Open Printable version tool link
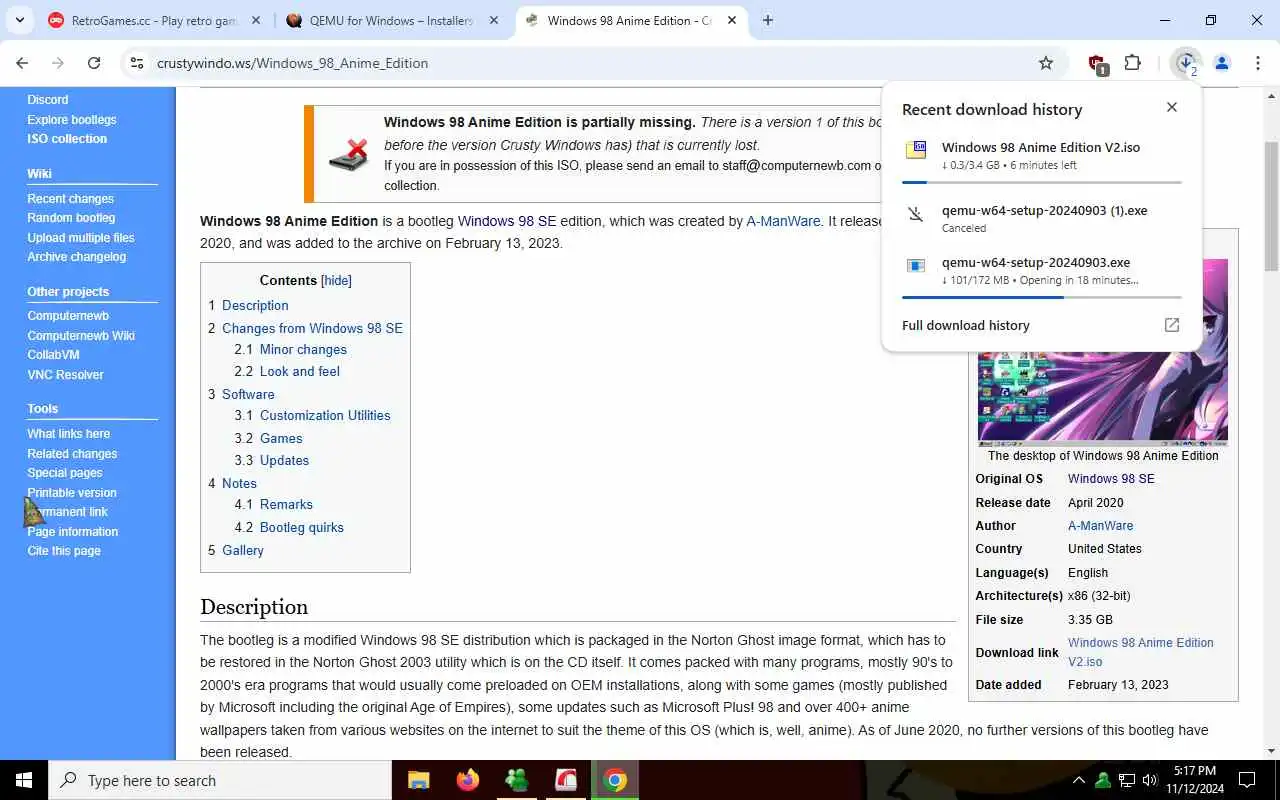This screenshot has width=1280, height=800. click(72, 492)
